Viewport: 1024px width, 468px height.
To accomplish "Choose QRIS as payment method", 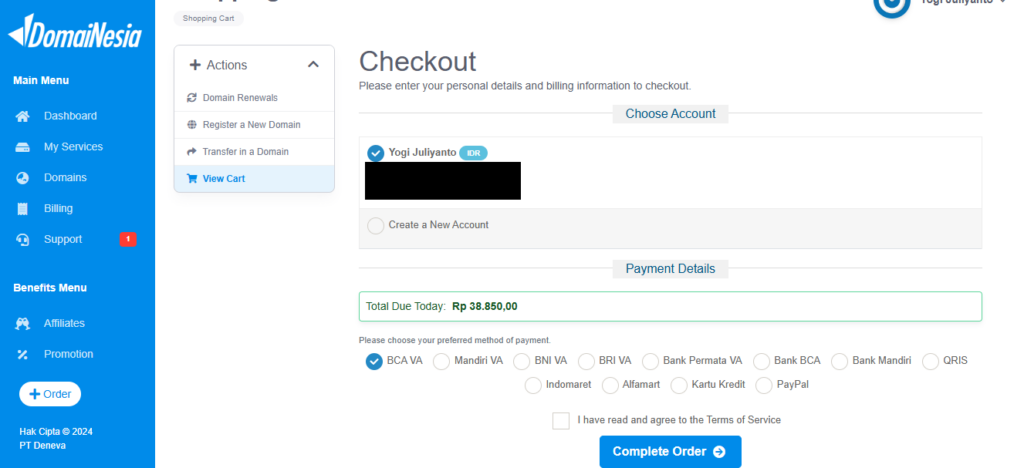I will pyautogui.click(x=931, y=361).
